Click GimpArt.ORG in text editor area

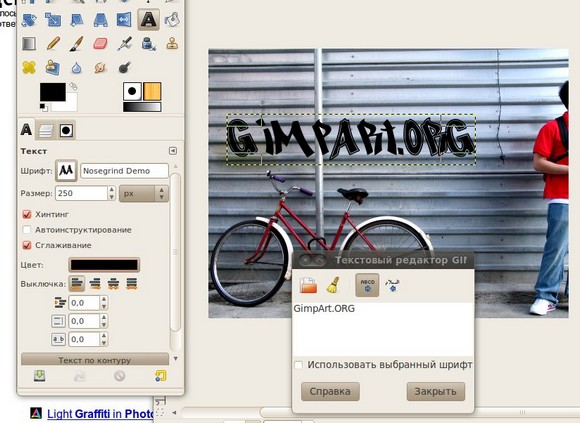[324, 308]
